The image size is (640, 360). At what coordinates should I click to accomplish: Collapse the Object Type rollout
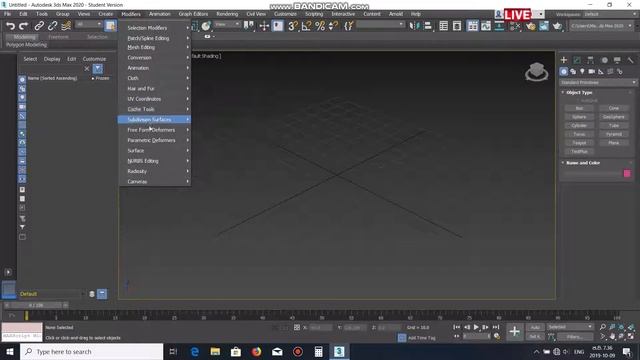579,93
